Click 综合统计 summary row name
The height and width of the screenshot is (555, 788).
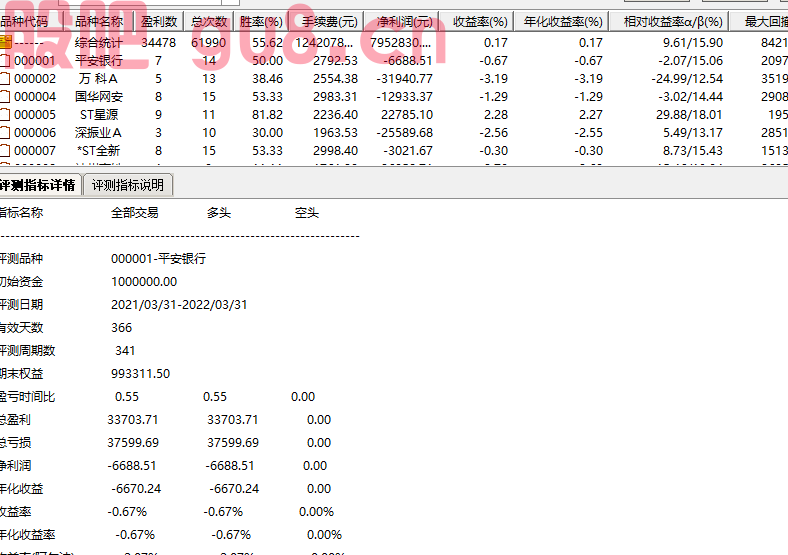pos(98,43)
